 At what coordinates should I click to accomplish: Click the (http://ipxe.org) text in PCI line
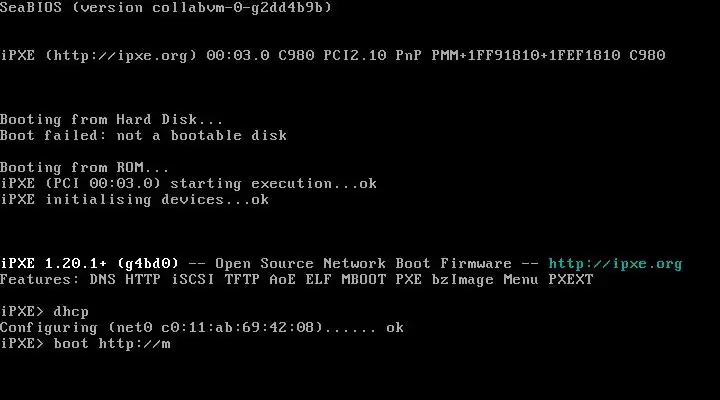tap(121, 56)
